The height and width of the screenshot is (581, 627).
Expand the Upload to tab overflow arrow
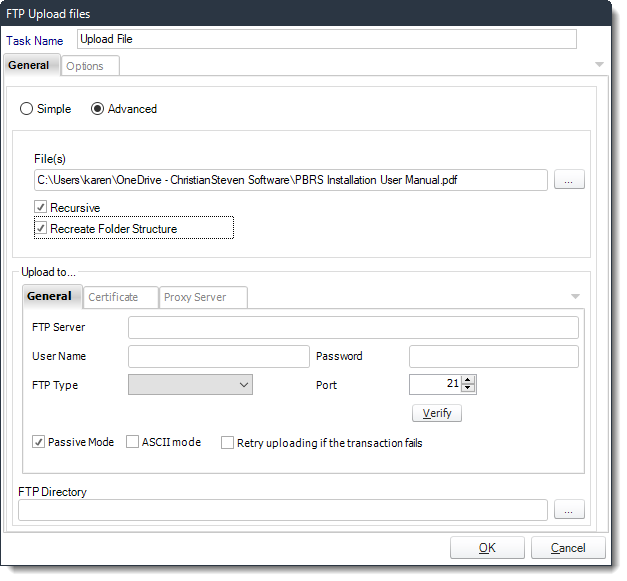(575, 296)
